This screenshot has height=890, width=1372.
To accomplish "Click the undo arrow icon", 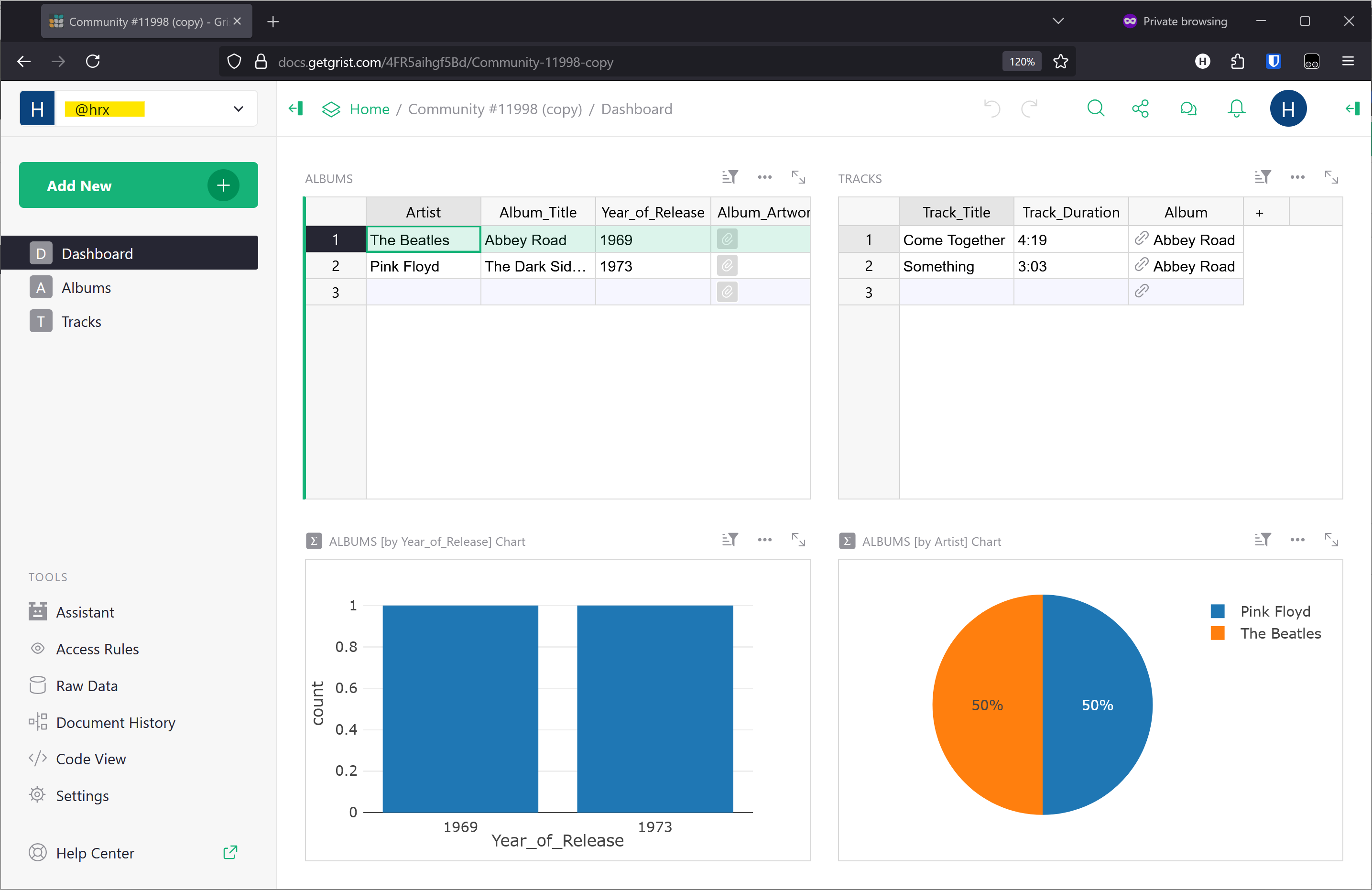I will (x=991, y=109).
